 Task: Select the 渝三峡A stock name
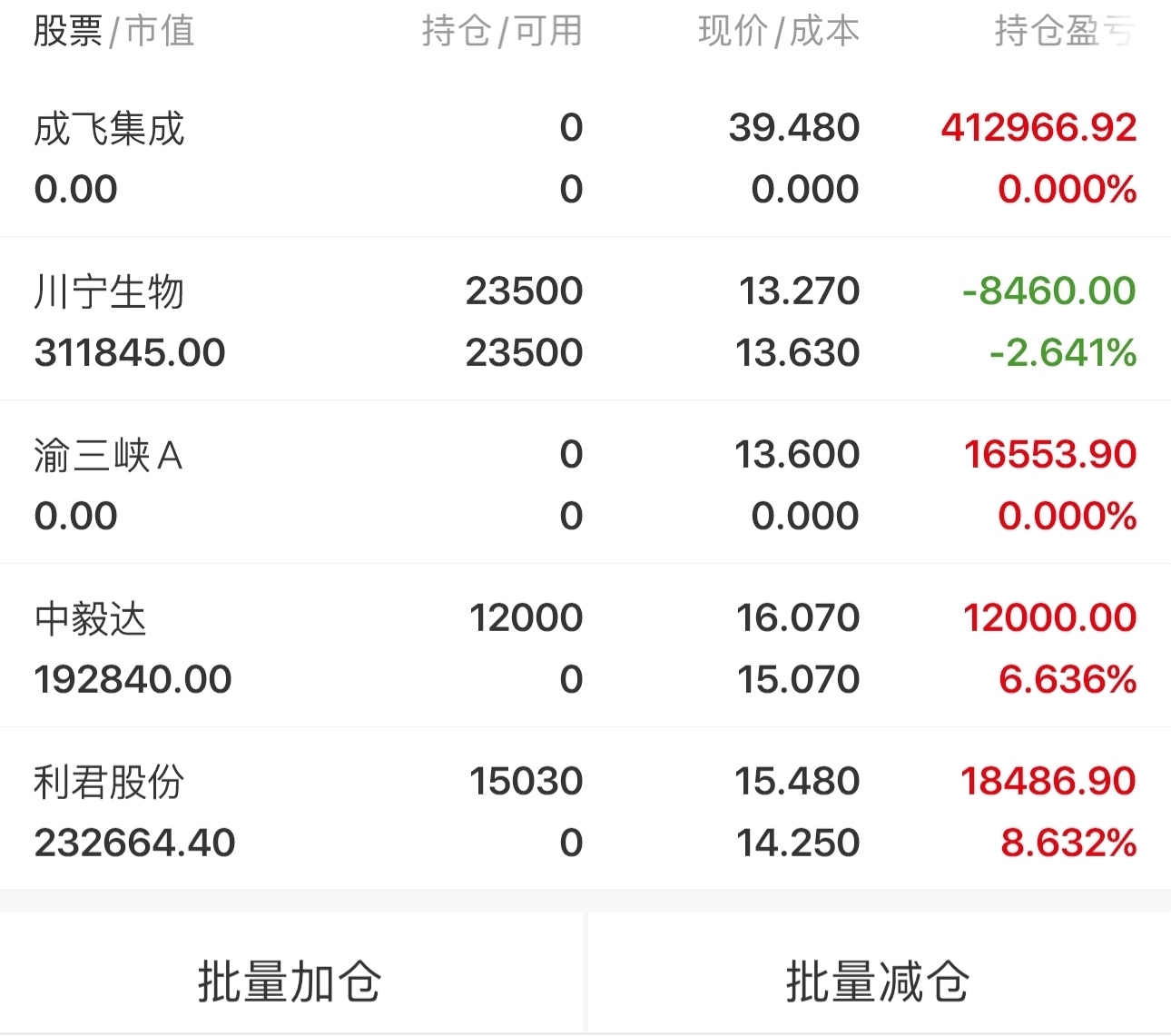109,456
